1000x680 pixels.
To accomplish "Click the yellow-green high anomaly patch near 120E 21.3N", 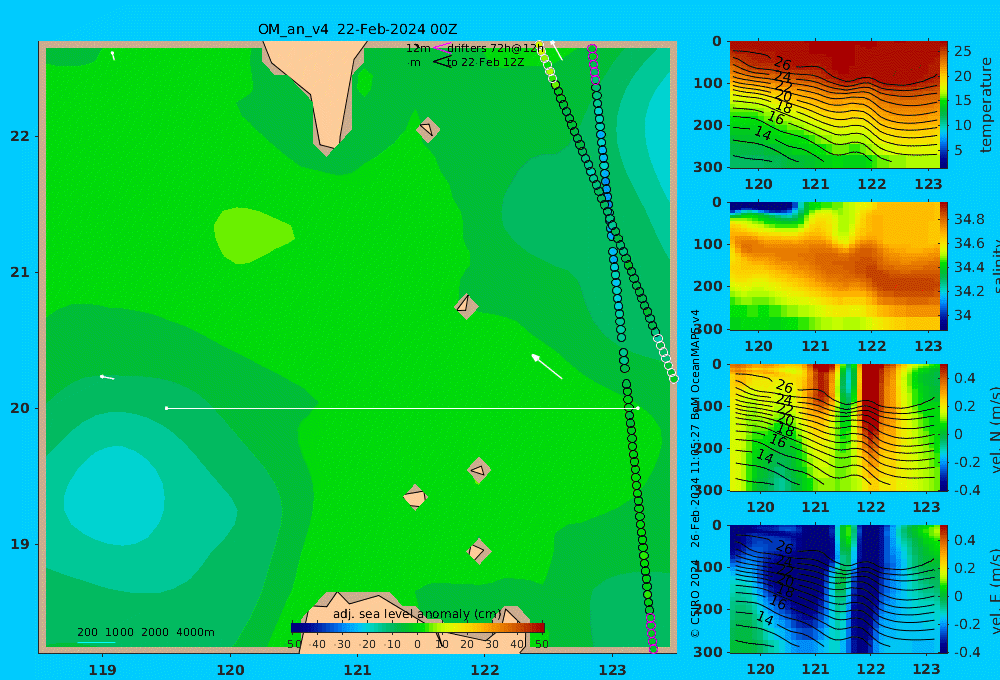I will tap(253, 235).
